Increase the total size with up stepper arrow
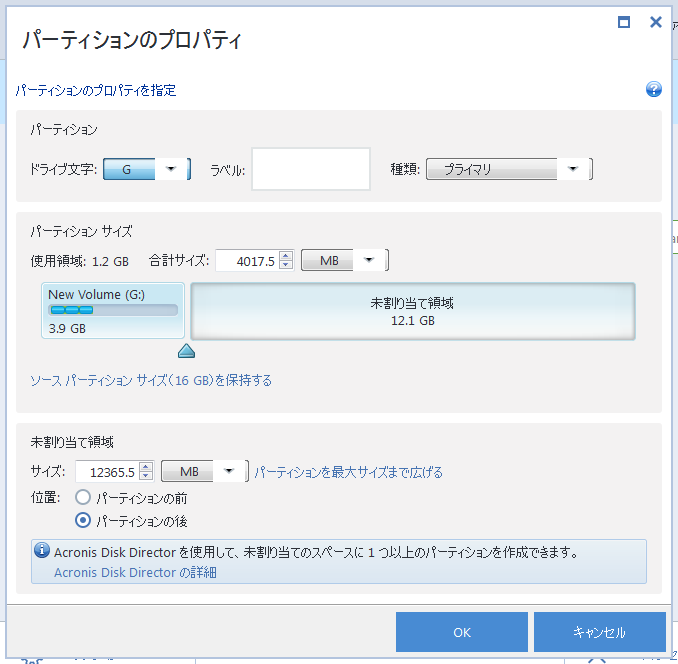 tap(286, 255)
